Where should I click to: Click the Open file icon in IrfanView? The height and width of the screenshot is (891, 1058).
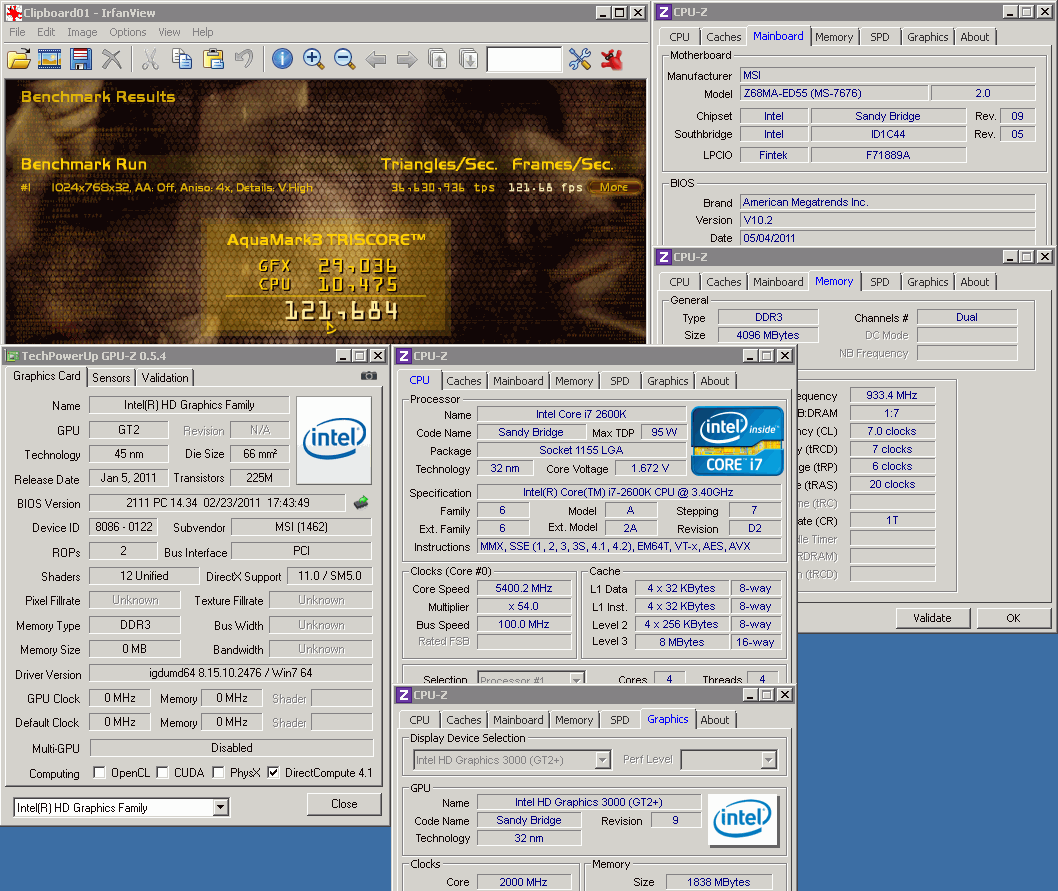[19, 59]
